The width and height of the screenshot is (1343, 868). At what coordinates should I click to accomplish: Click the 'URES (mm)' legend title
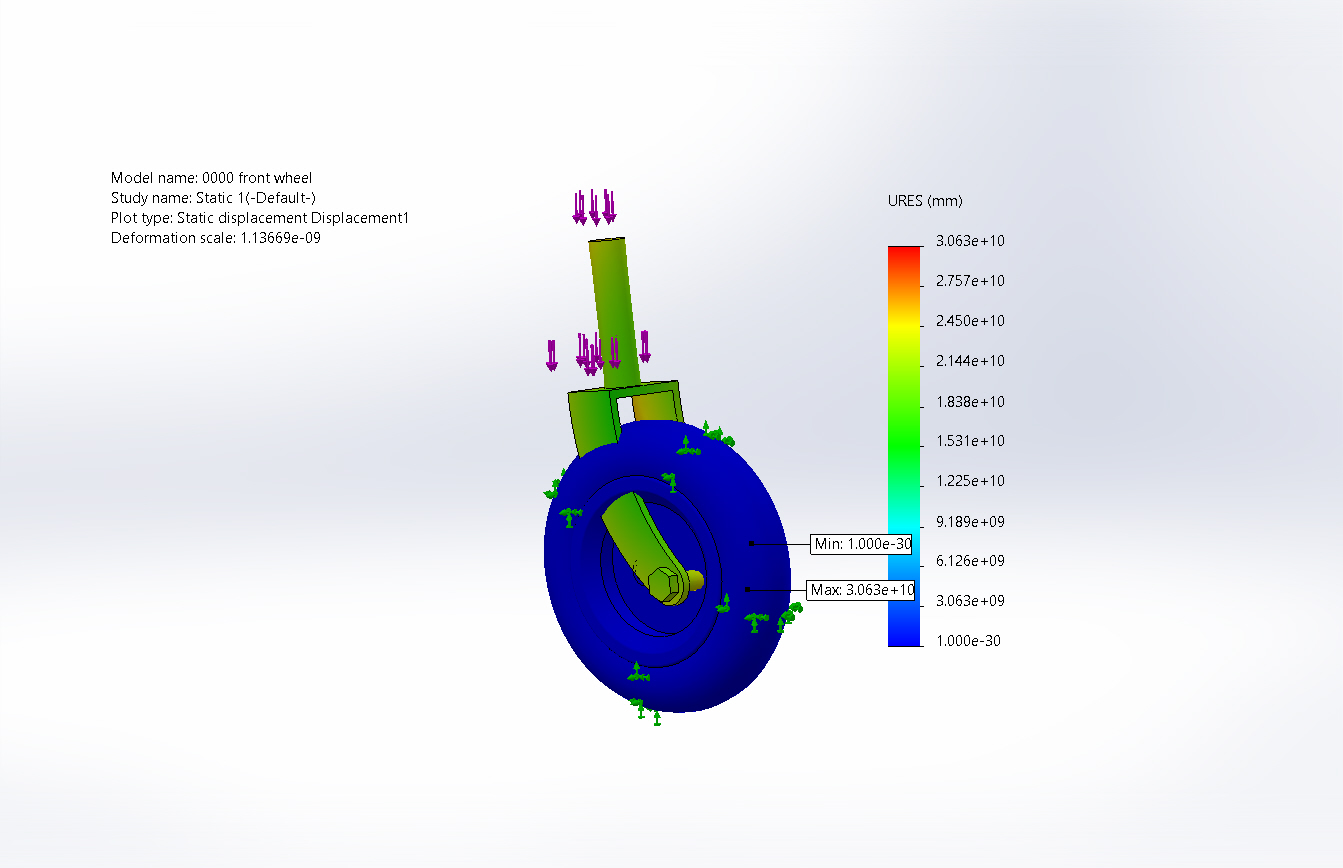[x=925, y=201]
